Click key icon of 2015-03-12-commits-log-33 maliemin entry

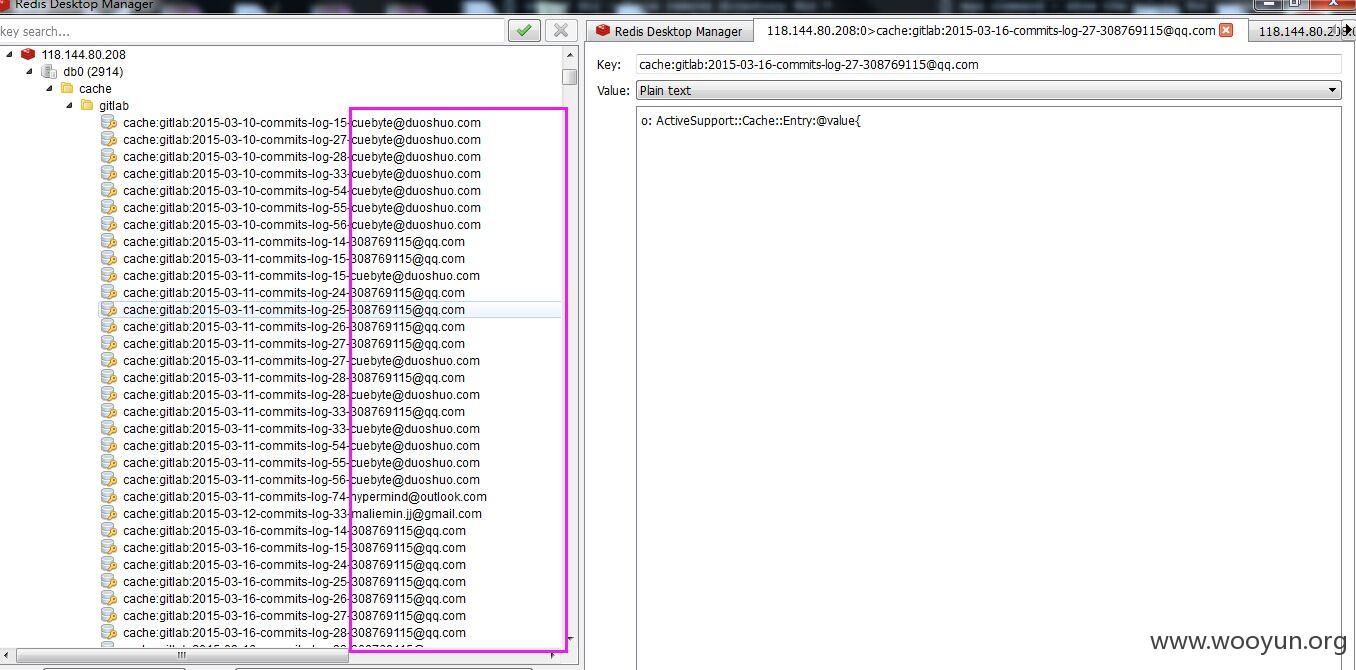tap(109, 513)
